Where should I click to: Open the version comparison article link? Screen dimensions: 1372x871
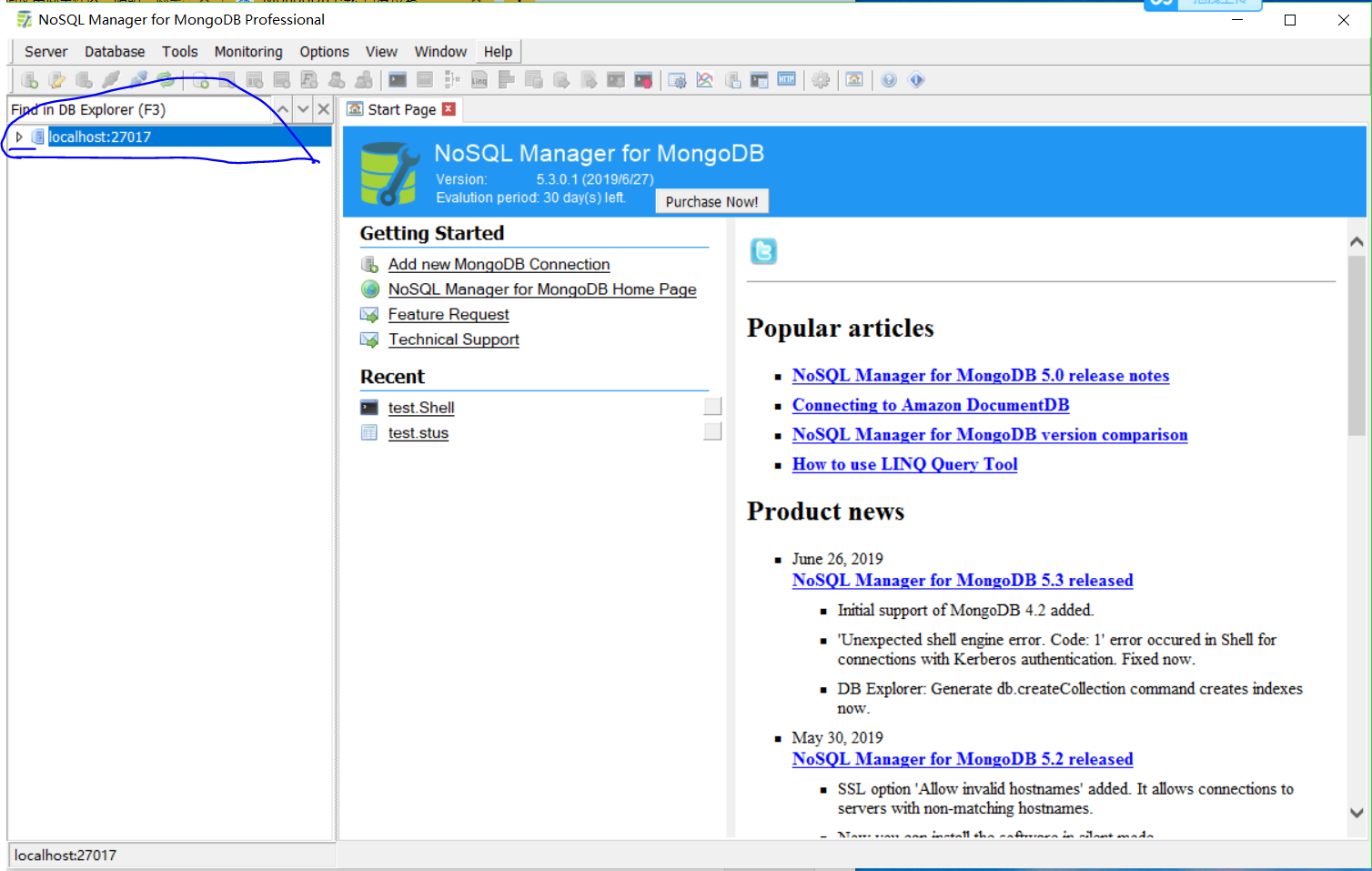pos(990,434)
